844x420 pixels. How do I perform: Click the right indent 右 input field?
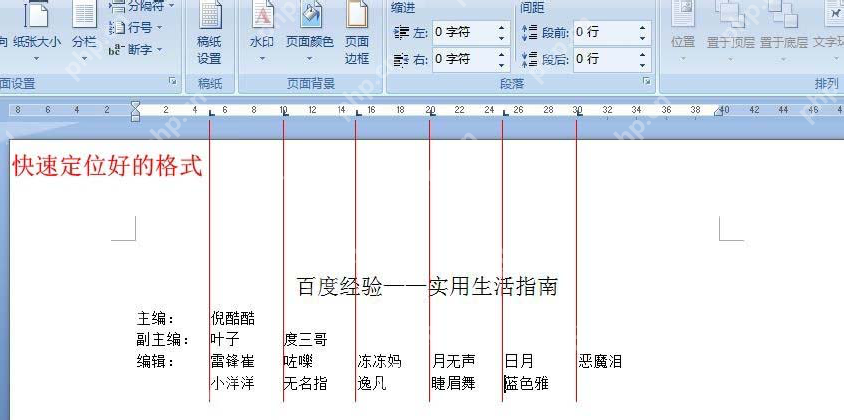click(463, 60)
